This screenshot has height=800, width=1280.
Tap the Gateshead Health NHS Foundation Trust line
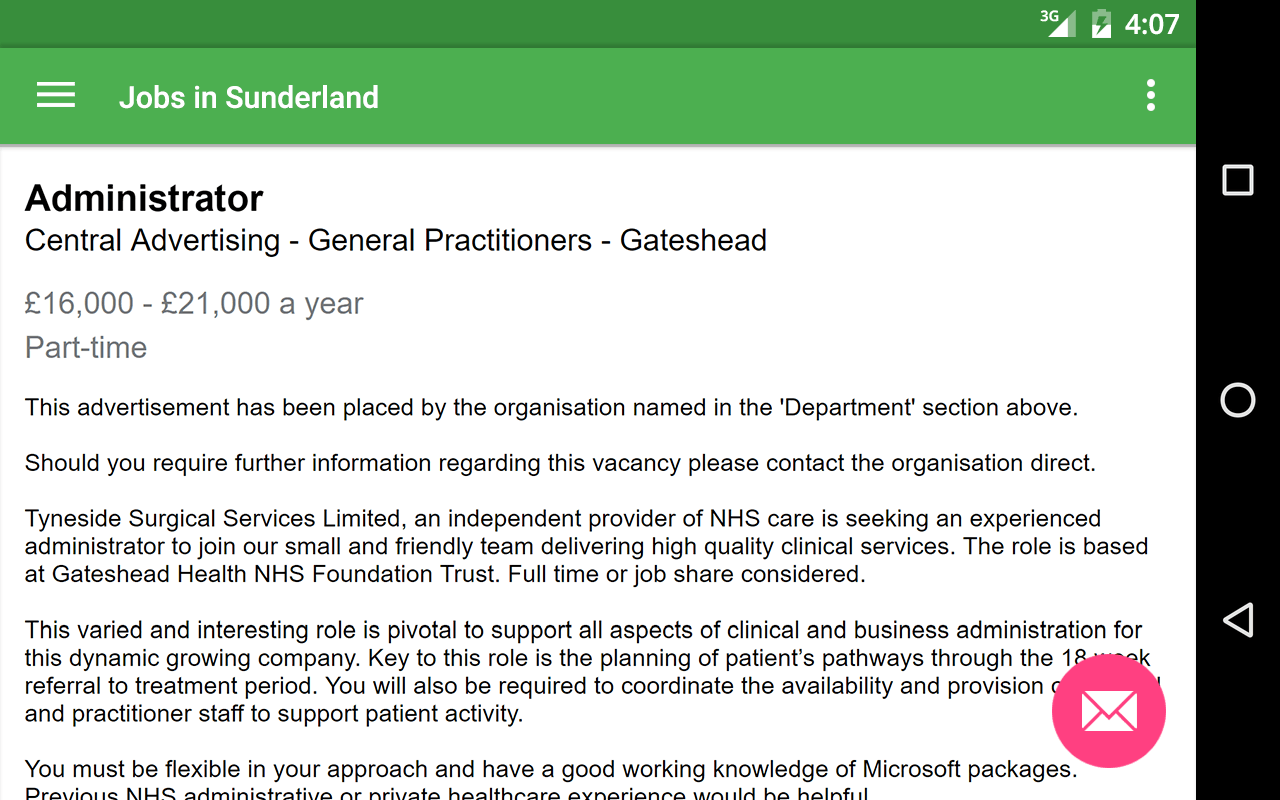pos(445,574)
